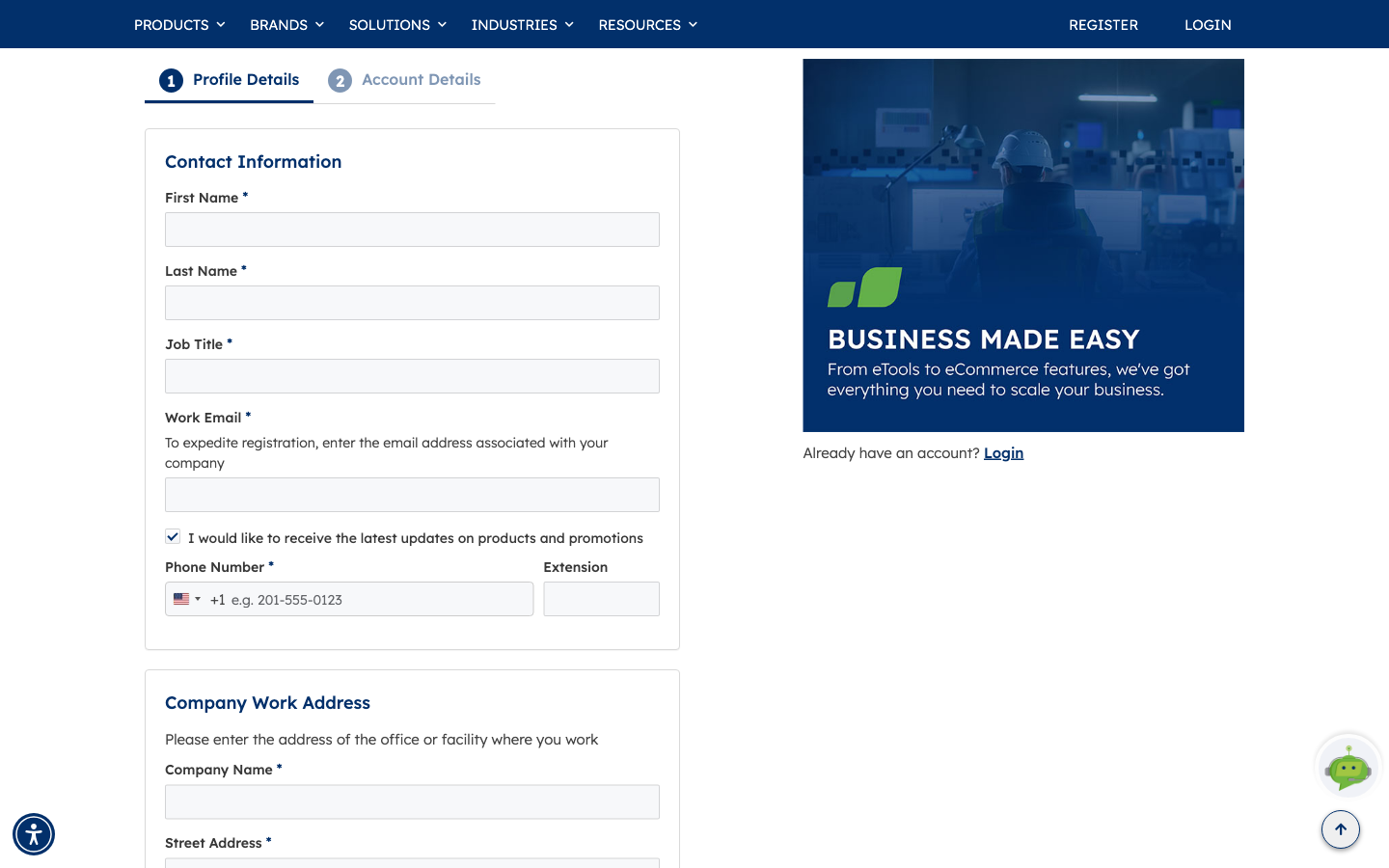
Task: Click the scroll-to-top arrow button
Action: pyautogui.click(x=1341, y=829)
